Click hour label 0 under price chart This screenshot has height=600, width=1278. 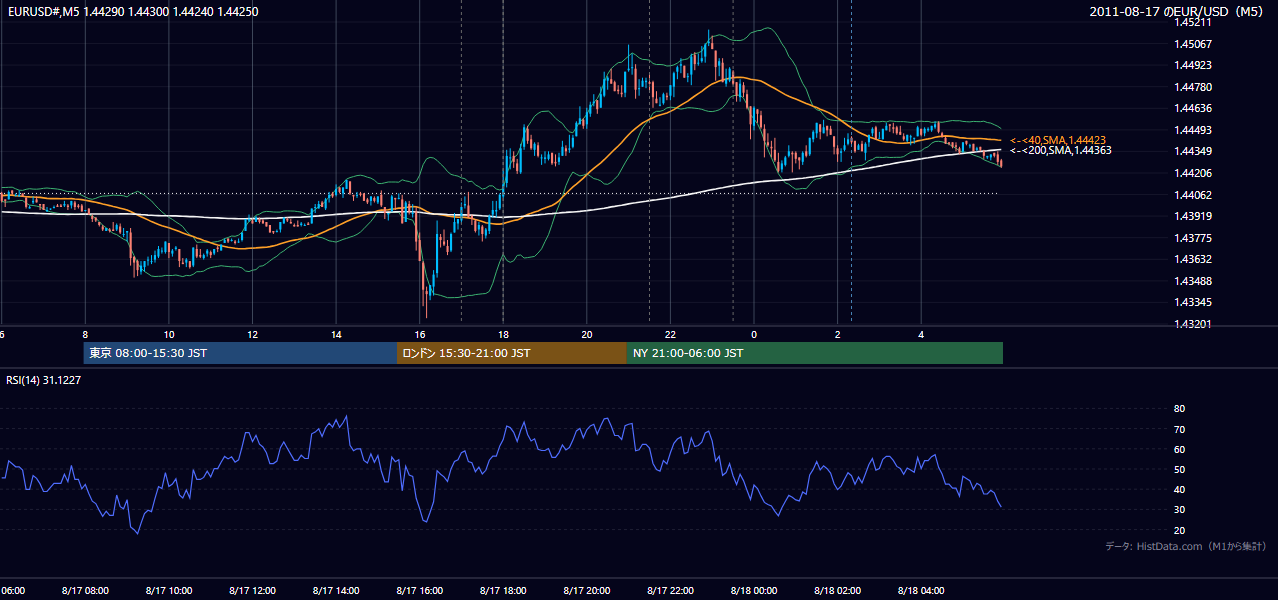(x=754, y=334)
